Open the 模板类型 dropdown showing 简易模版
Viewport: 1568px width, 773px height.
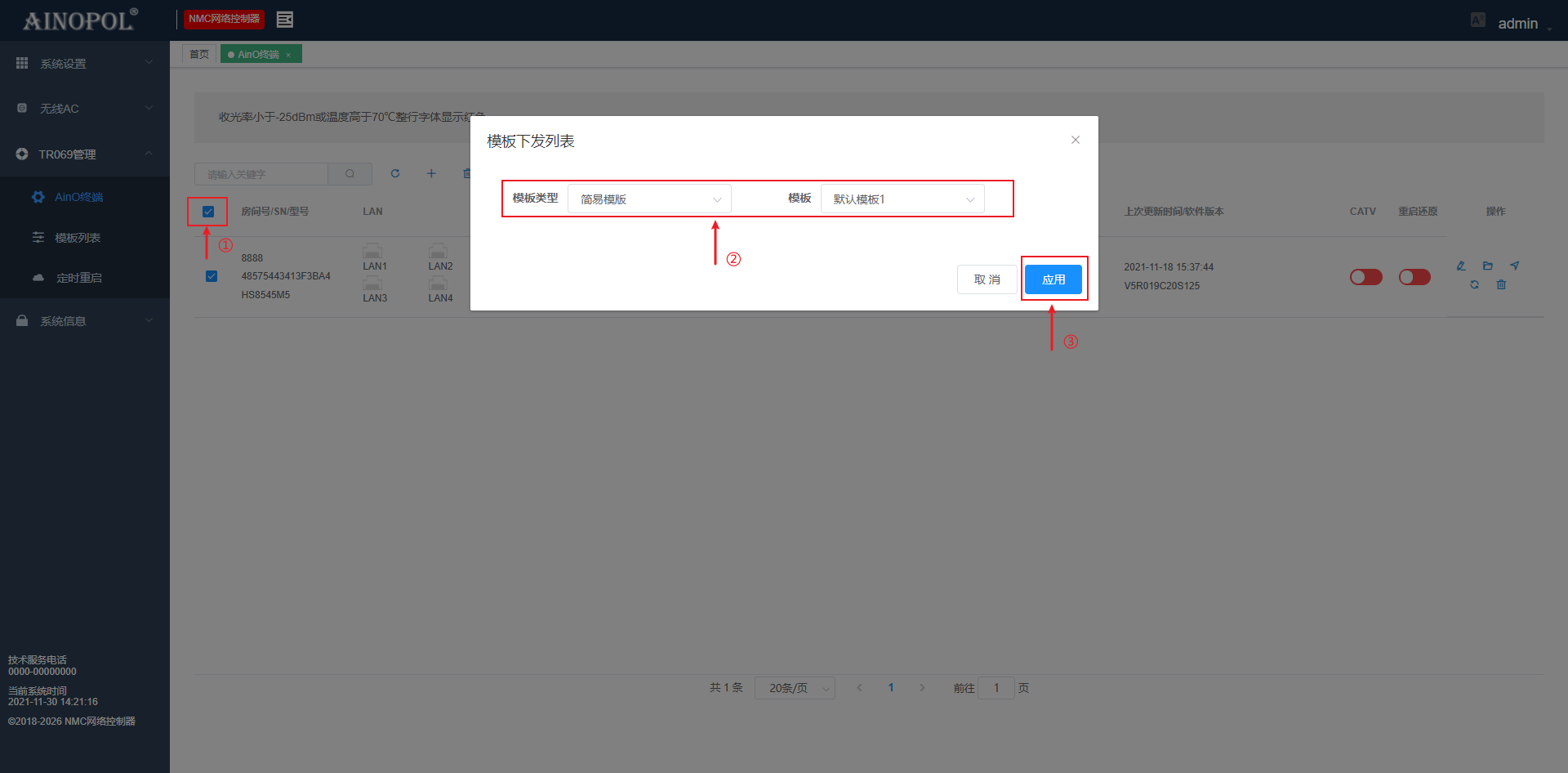pyautogui.click(x=649, y=199)
